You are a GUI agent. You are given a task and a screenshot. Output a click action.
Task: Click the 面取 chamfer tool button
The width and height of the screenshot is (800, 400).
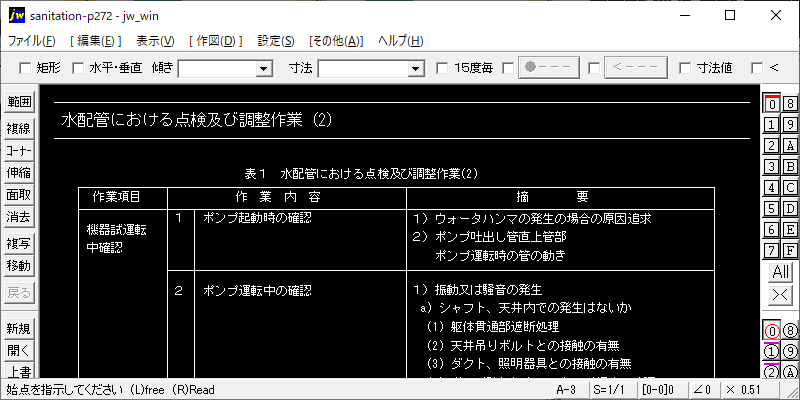click(x=18, y=195)
